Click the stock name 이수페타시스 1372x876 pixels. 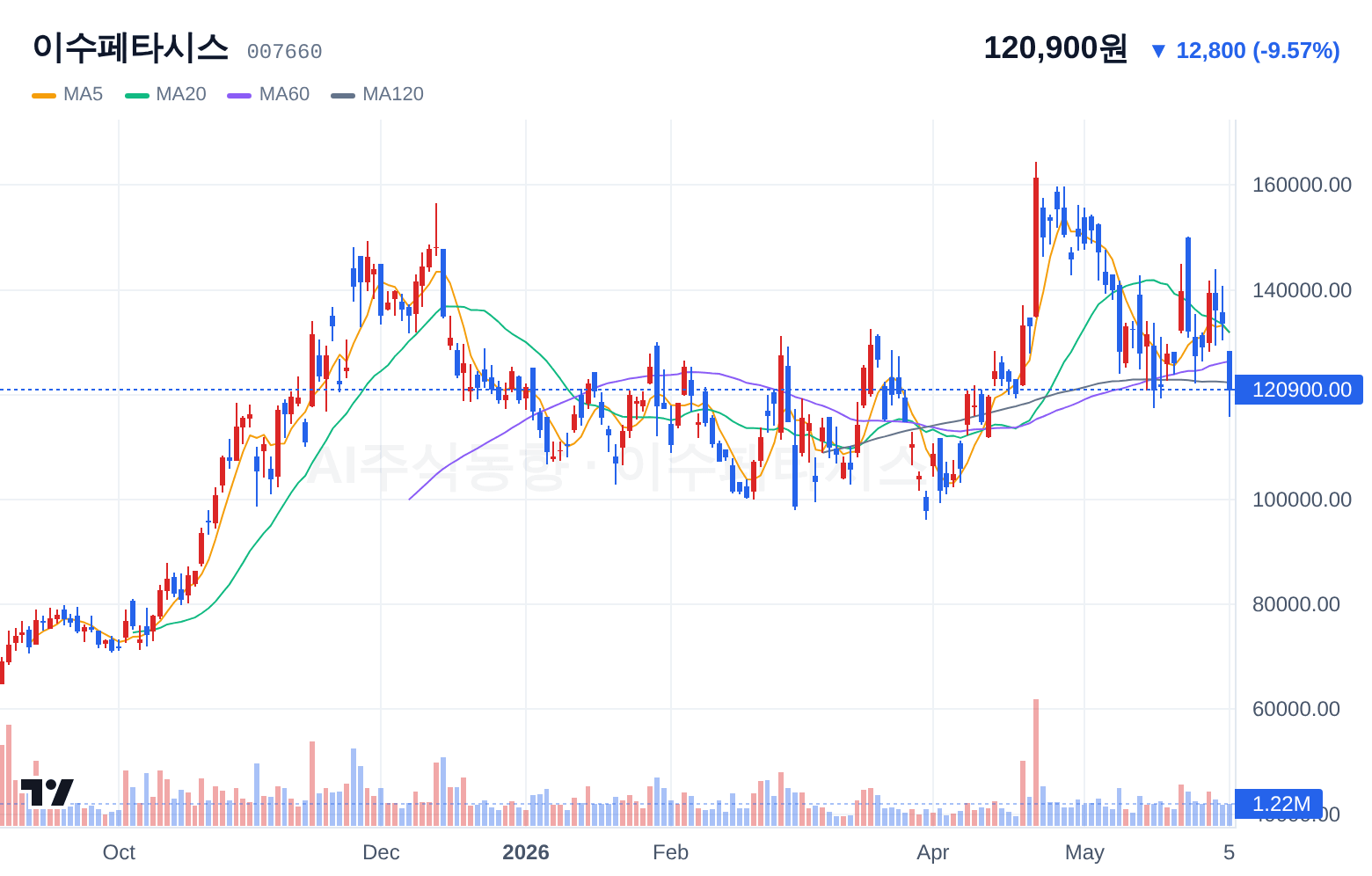click(130, 47)
